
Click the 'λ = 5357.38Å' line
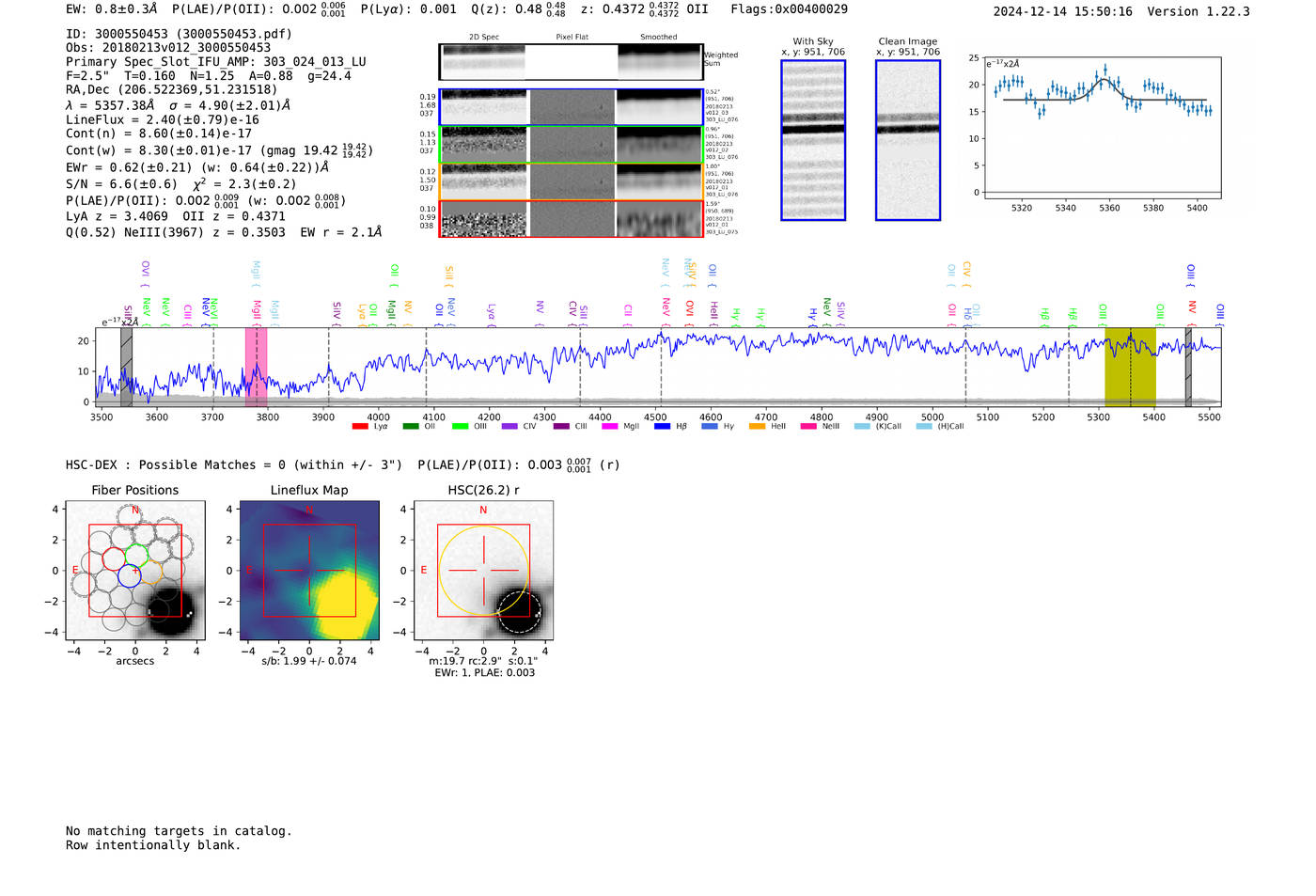(x=179, y=105)
